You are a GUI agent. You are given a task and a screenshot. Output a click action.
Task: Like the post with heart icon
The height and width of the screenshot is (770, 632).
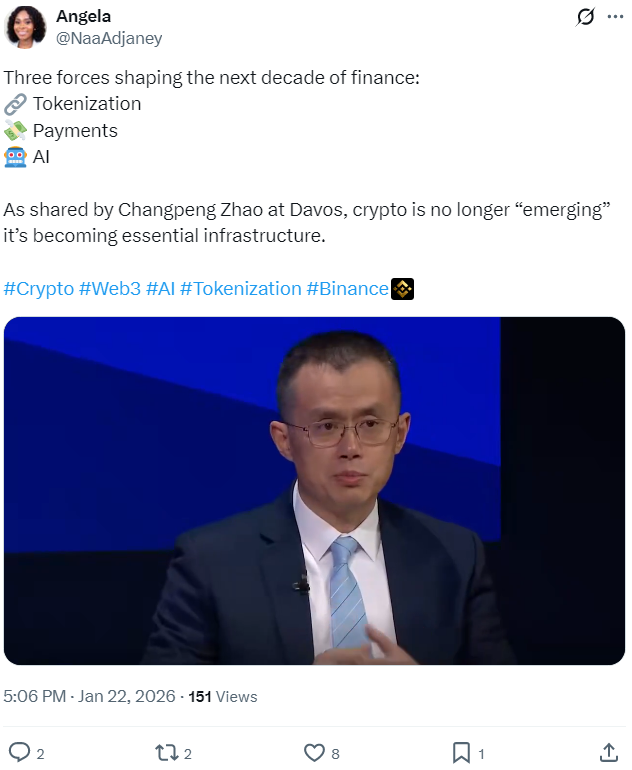click(314, 752)
